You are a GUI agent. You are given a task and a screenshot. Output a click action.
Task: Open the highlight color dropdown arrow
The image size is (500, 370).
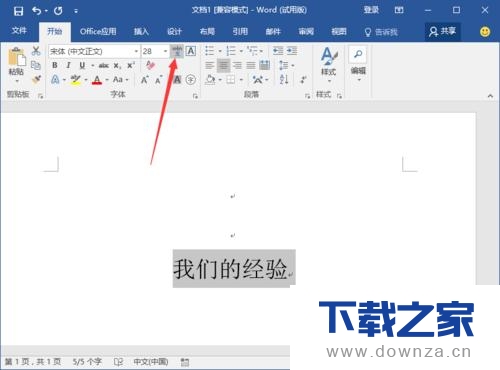click(86, 80)
